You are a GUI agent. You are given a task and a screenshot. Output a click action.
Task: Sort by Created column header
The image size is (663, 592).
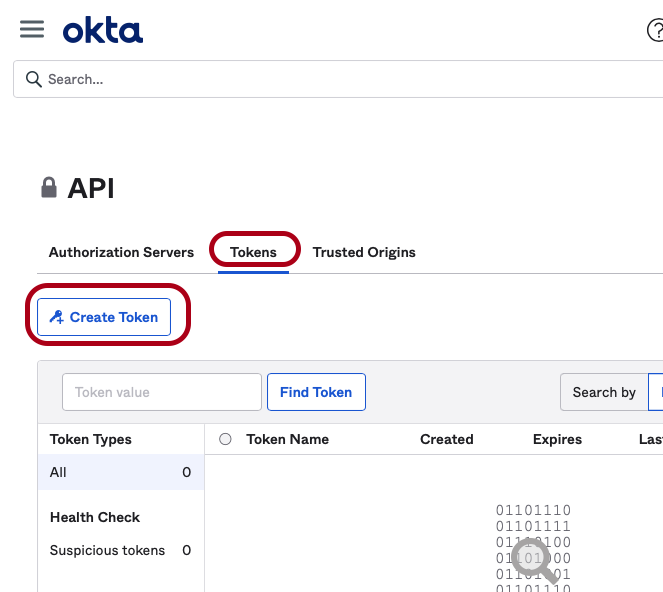pos(446,439)
